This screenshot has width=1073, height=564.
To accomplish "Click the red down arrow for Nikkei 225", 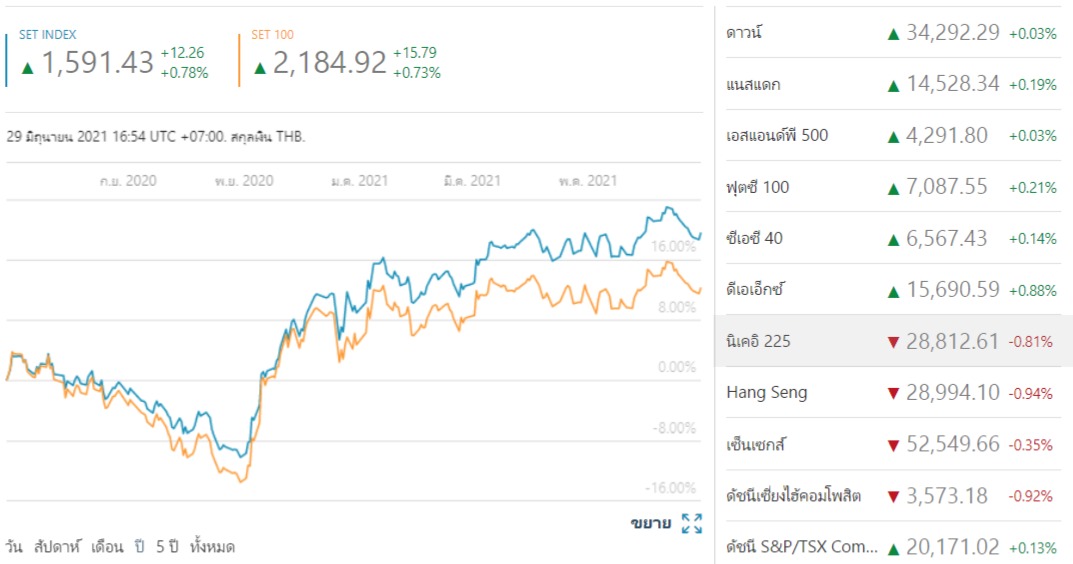I will pos(893,342).
